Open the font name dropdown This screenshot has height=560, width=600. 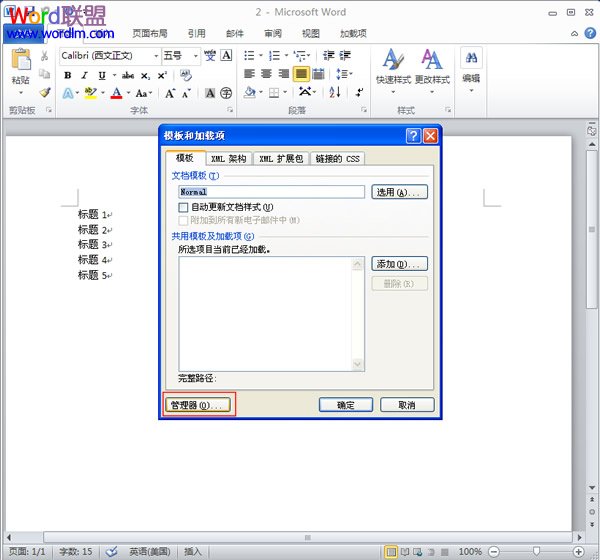[156, 56]
